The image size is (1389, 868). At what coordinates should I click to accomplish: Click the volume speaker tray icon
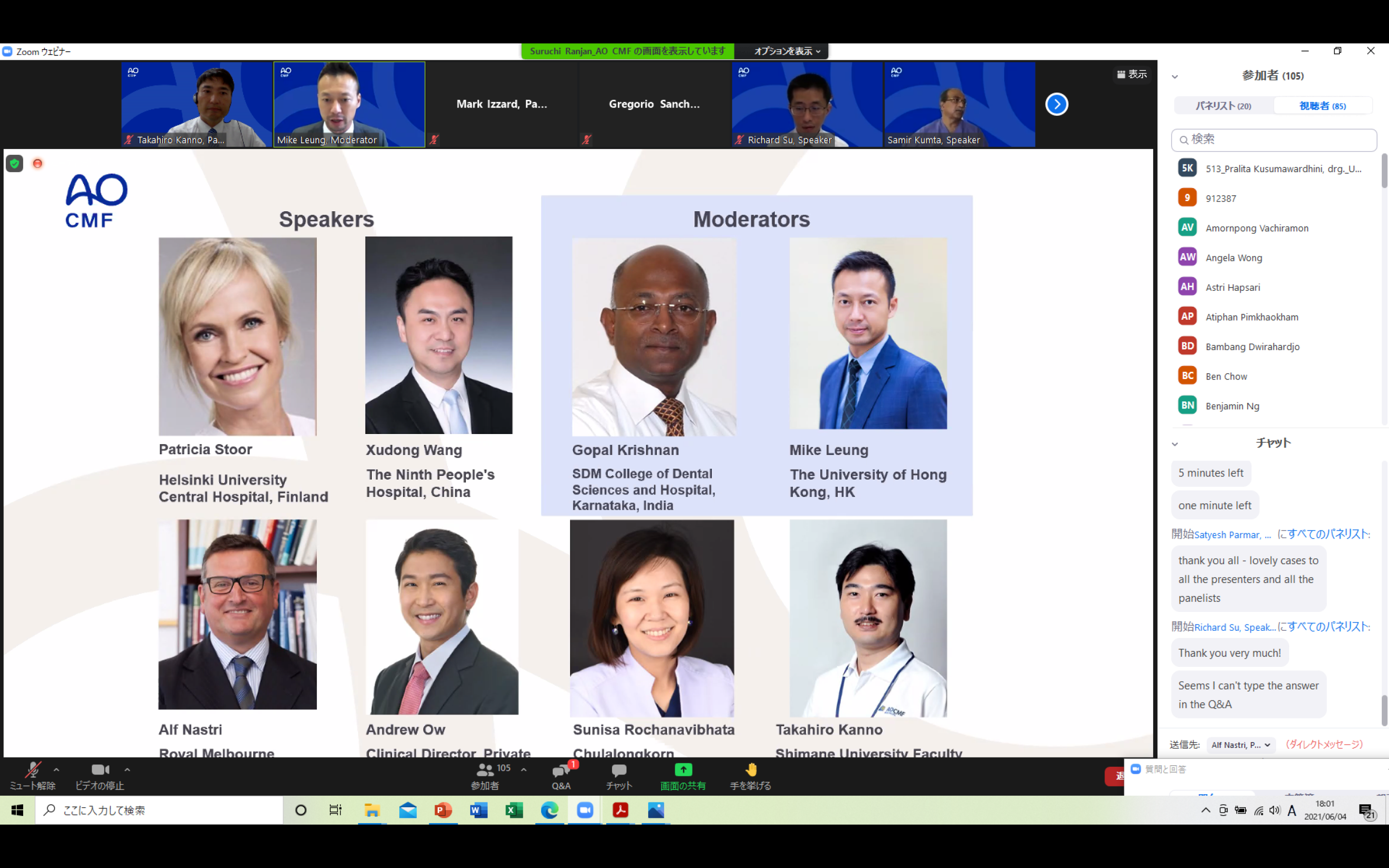[x=1275, y=810]
